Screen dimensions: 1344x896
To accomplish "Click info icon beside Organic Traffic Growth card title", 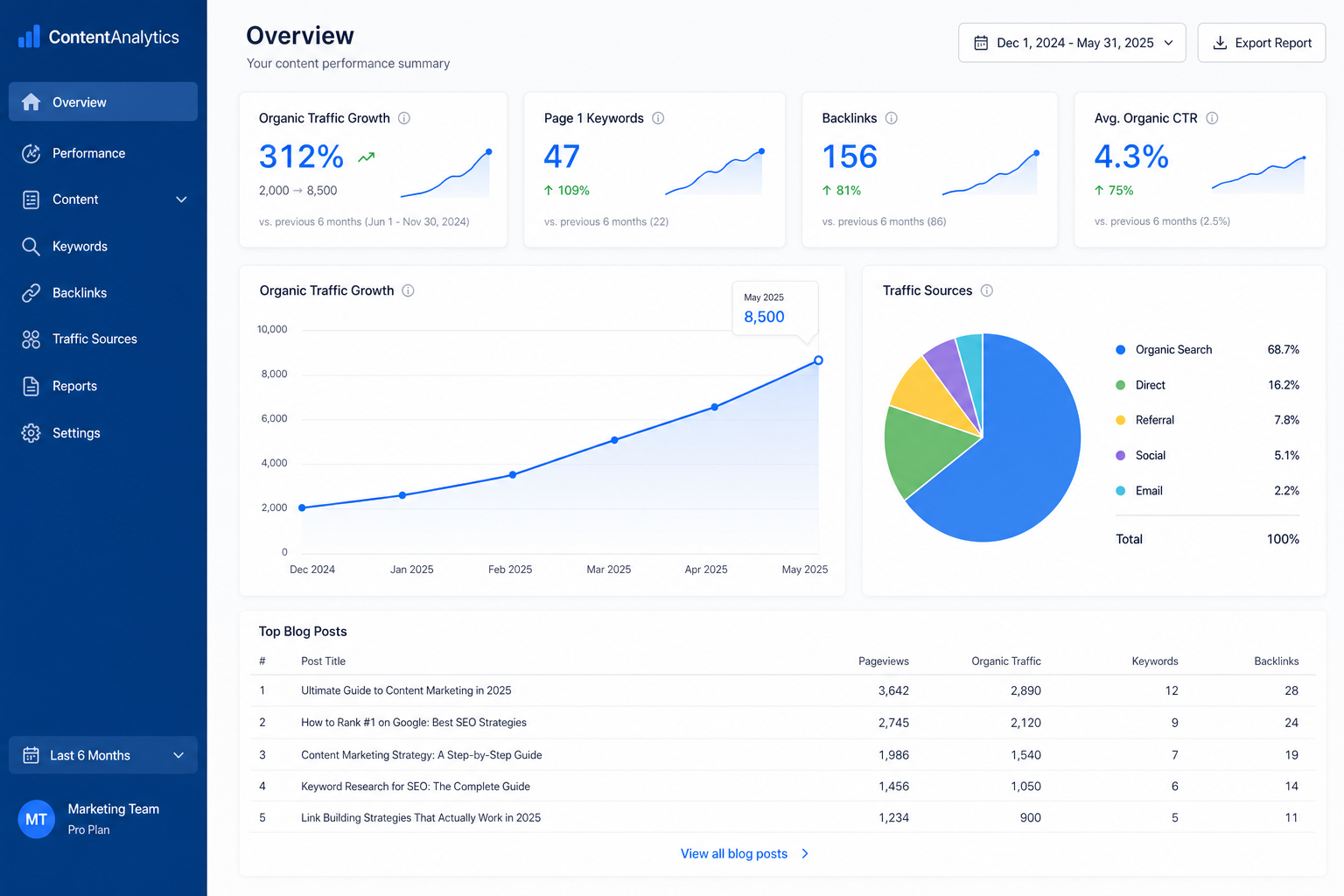I will tap(404, 118).
